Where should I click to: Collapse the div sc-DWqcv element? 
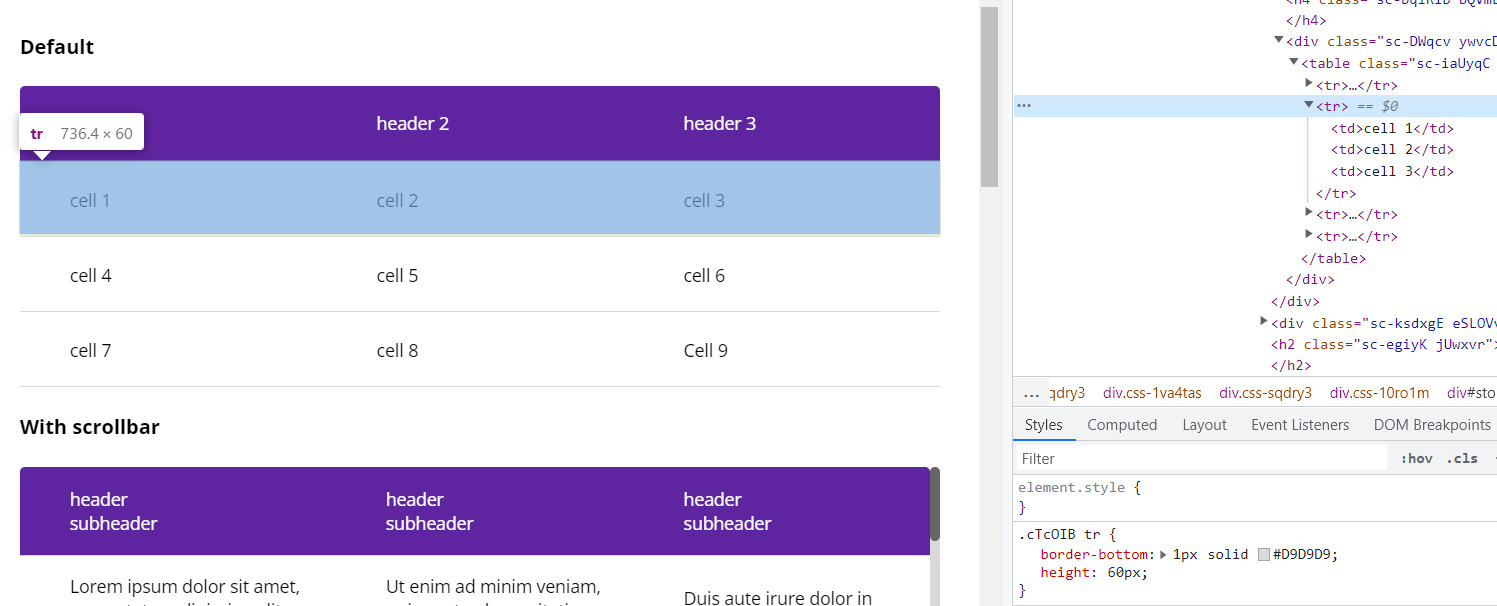pos(1279,40)
